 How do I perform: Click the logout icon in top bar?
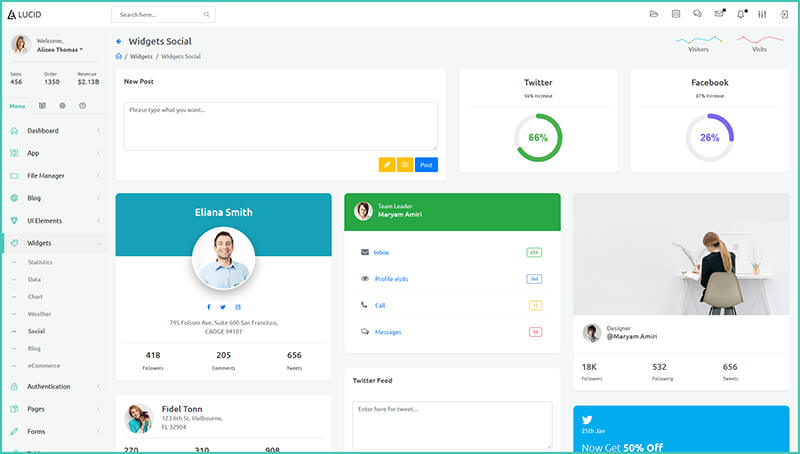tap(784, 14)
